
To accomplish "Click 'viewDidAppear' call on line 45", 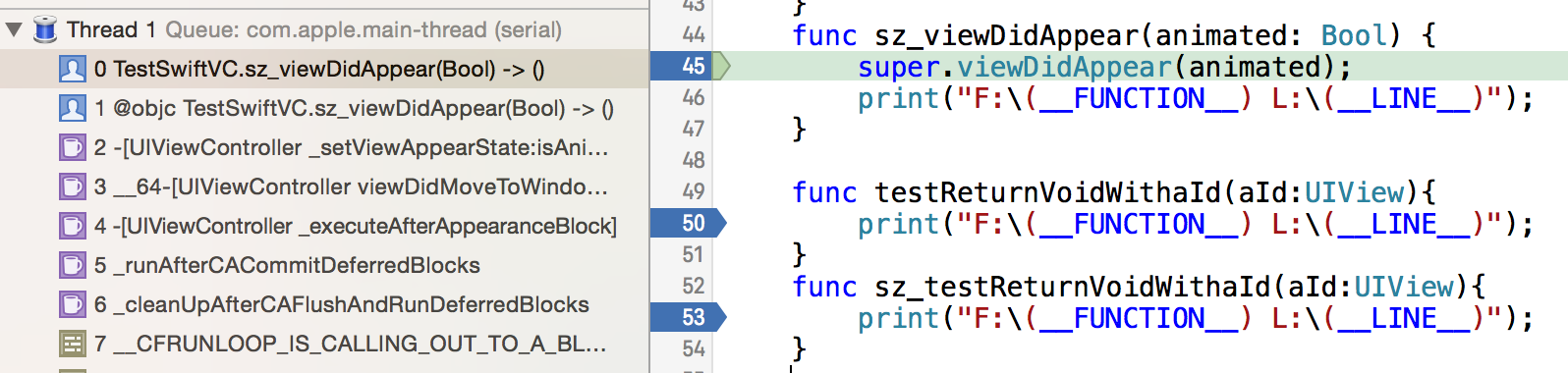I will [1064, 68].
